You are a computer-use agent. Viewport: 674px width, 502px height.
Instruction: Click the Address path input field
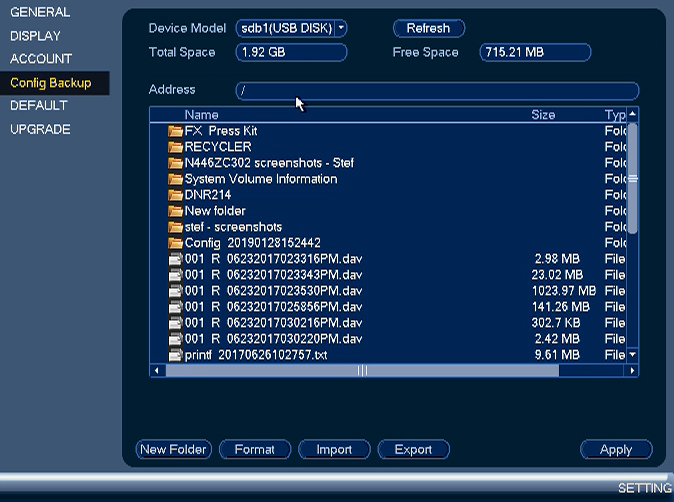[437, 91]
